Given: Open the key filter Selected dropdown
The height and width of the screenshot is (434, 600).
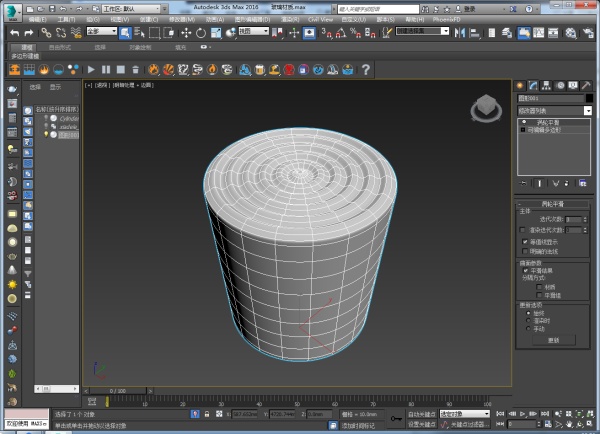Looking at the screenshot, I should pyautogui.click(x=464, y=414).
